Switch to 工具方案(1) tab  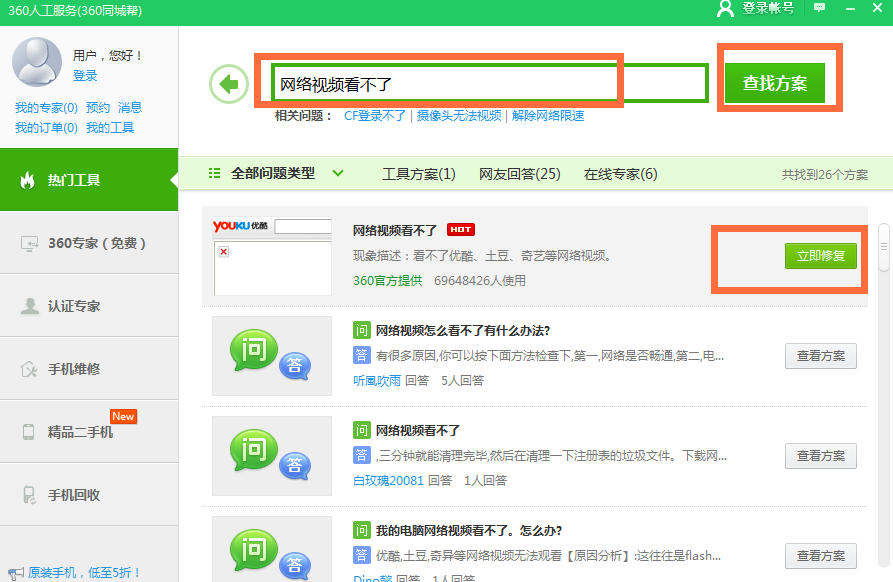[419, 174]
